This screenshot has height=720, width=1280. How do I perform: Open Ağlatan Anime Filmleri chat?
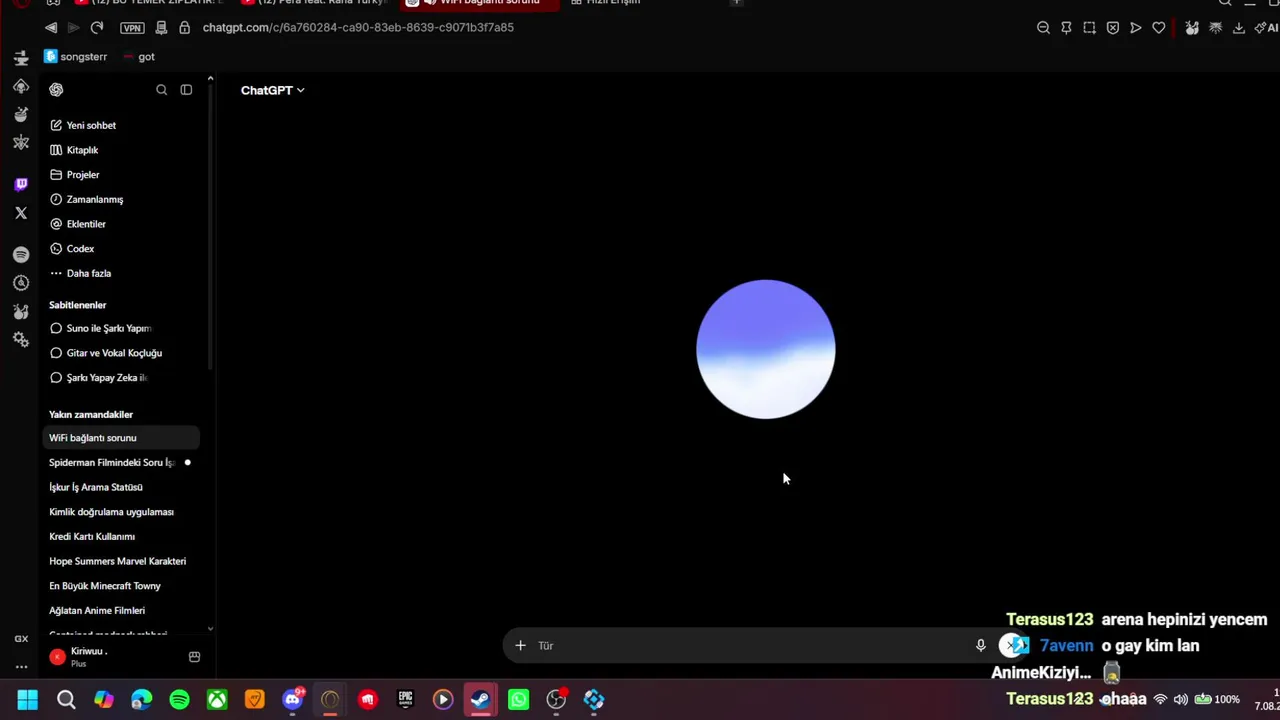click(122, 610)
